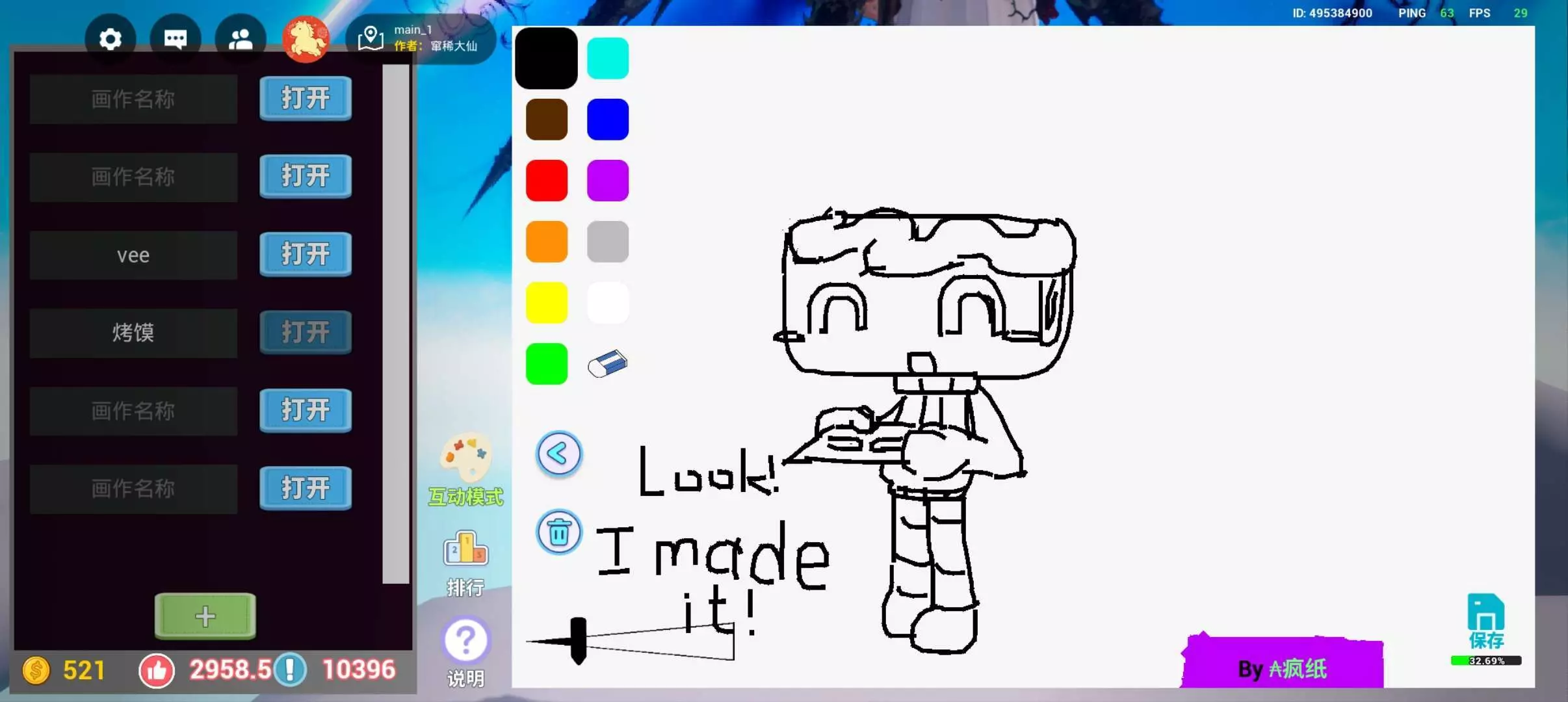Image resolution: width=1568 pixels, height=702 pixels.
Task: Save drawing with the 保存 icon
Action: 1485,622
